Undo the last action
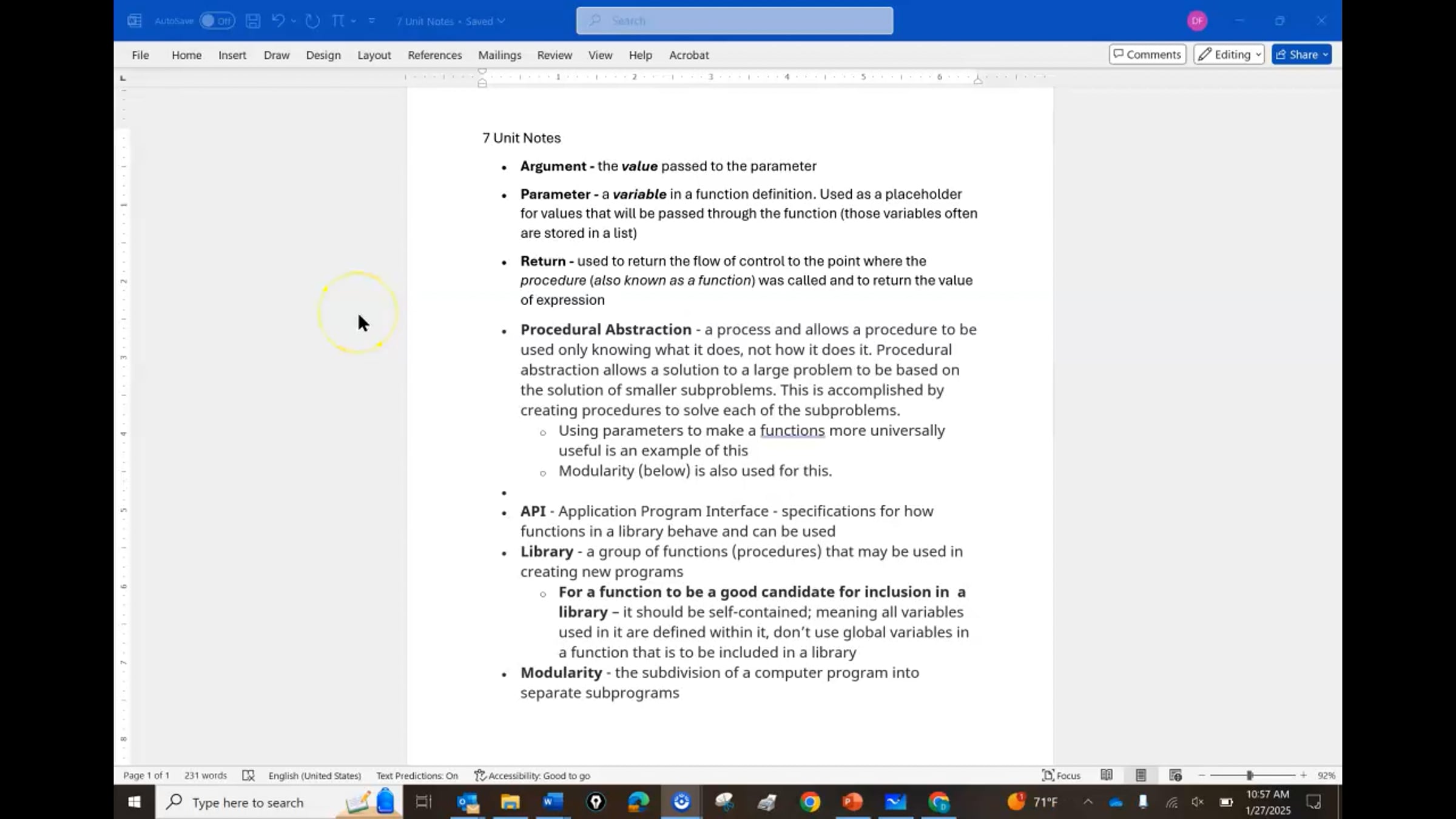Image resolution: width=1456 pixels, height=819 pixels. point(277,21)
